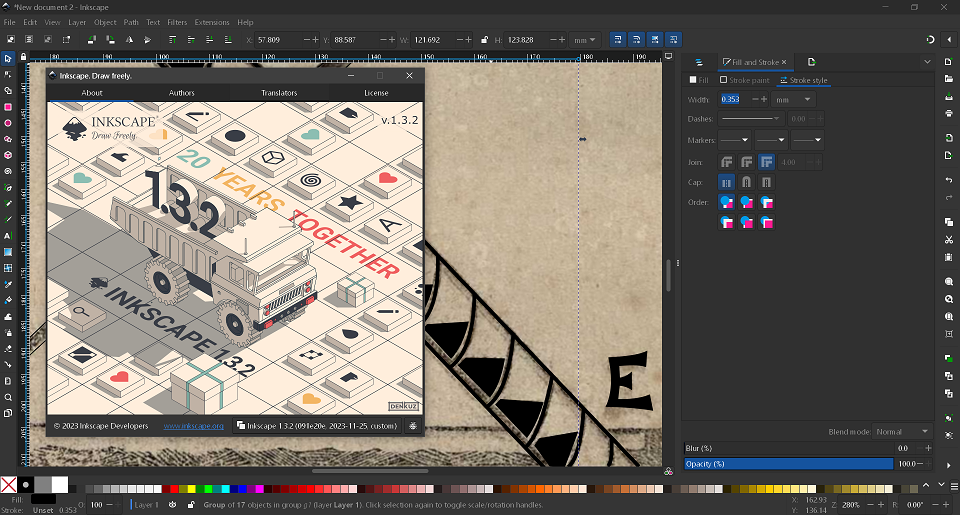Toggle the Layer 1 lock icon
The image size is (960, 515).
tap(191, 505)
